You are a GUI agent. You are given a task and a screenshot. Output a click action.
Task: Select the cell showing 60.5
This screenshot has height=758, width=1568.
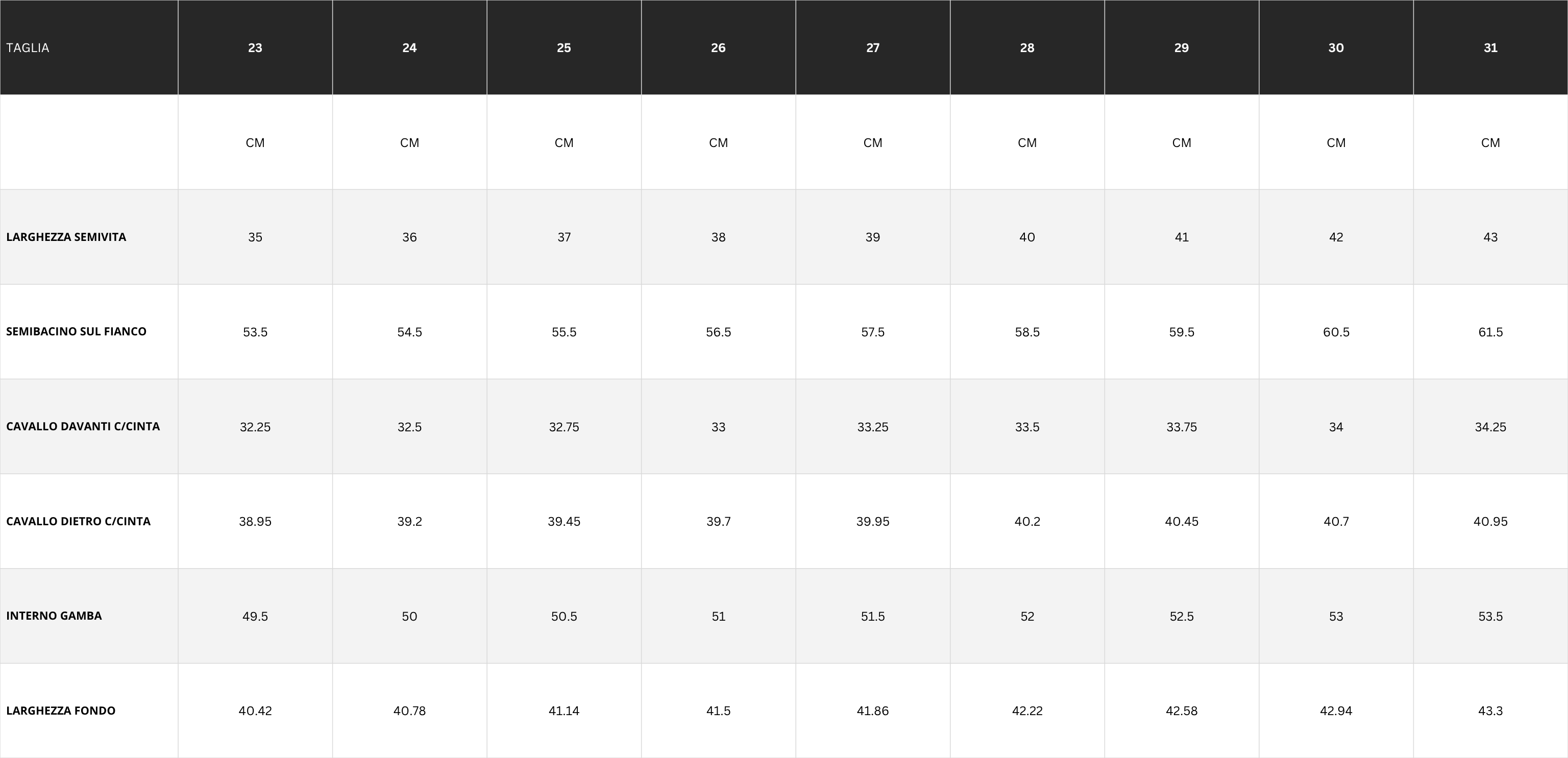click(x=1336, y=332)
